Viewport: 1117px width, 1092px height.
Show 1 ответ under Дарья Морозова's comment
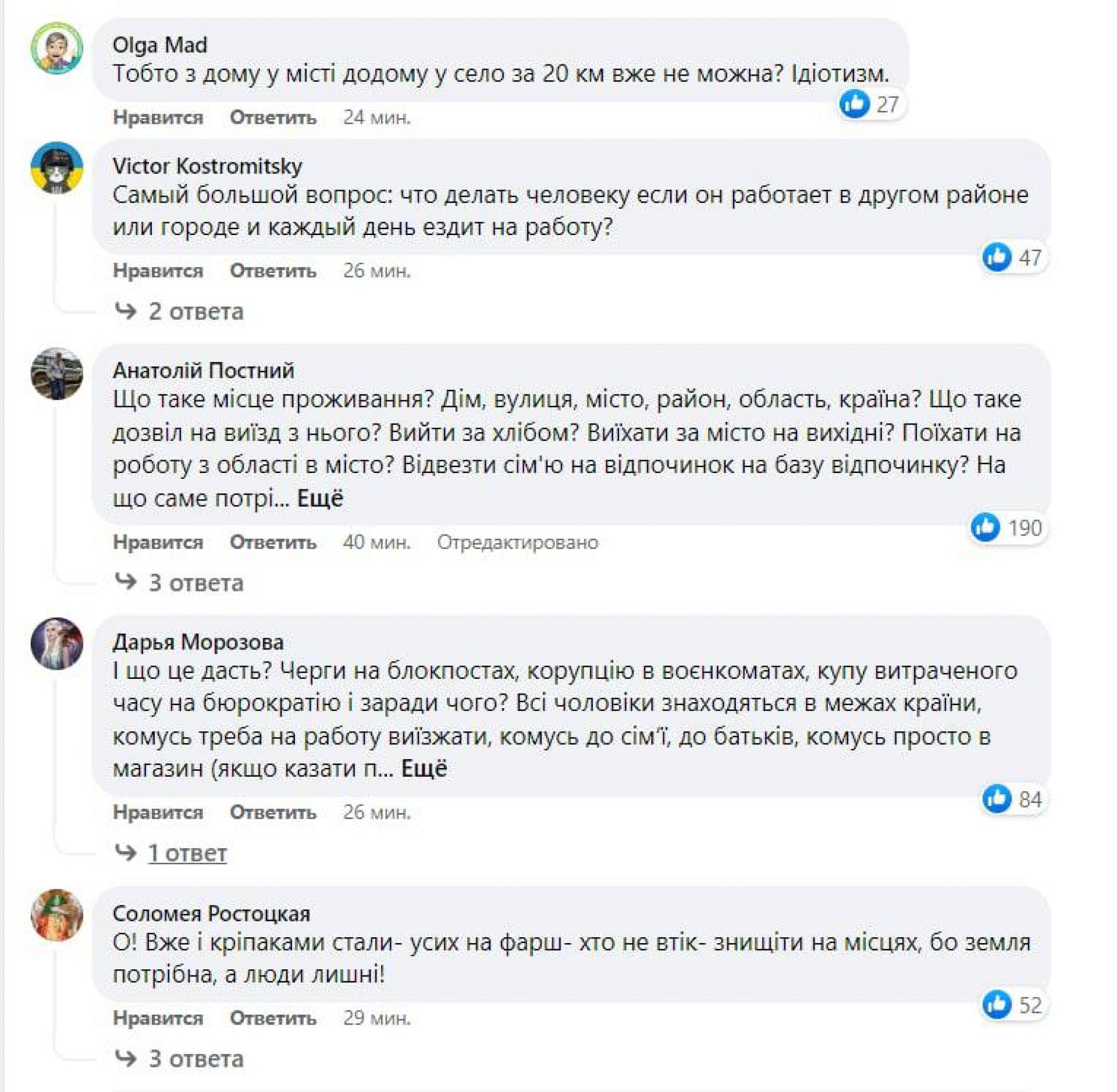pyautogui.click(x=187, y=853)
